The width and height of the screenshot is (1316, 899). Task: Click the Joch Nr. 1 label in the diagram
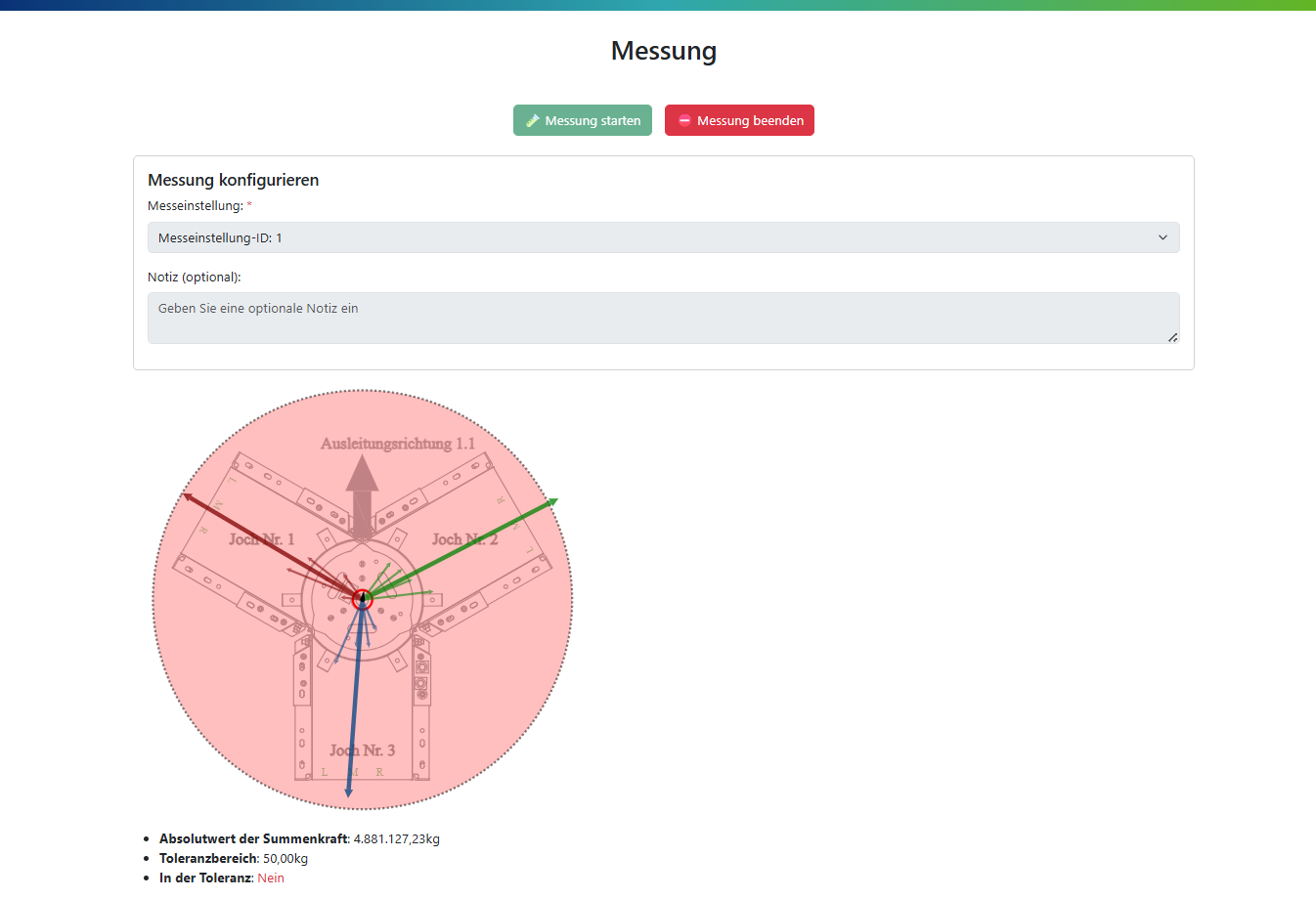tap(261, 539)
